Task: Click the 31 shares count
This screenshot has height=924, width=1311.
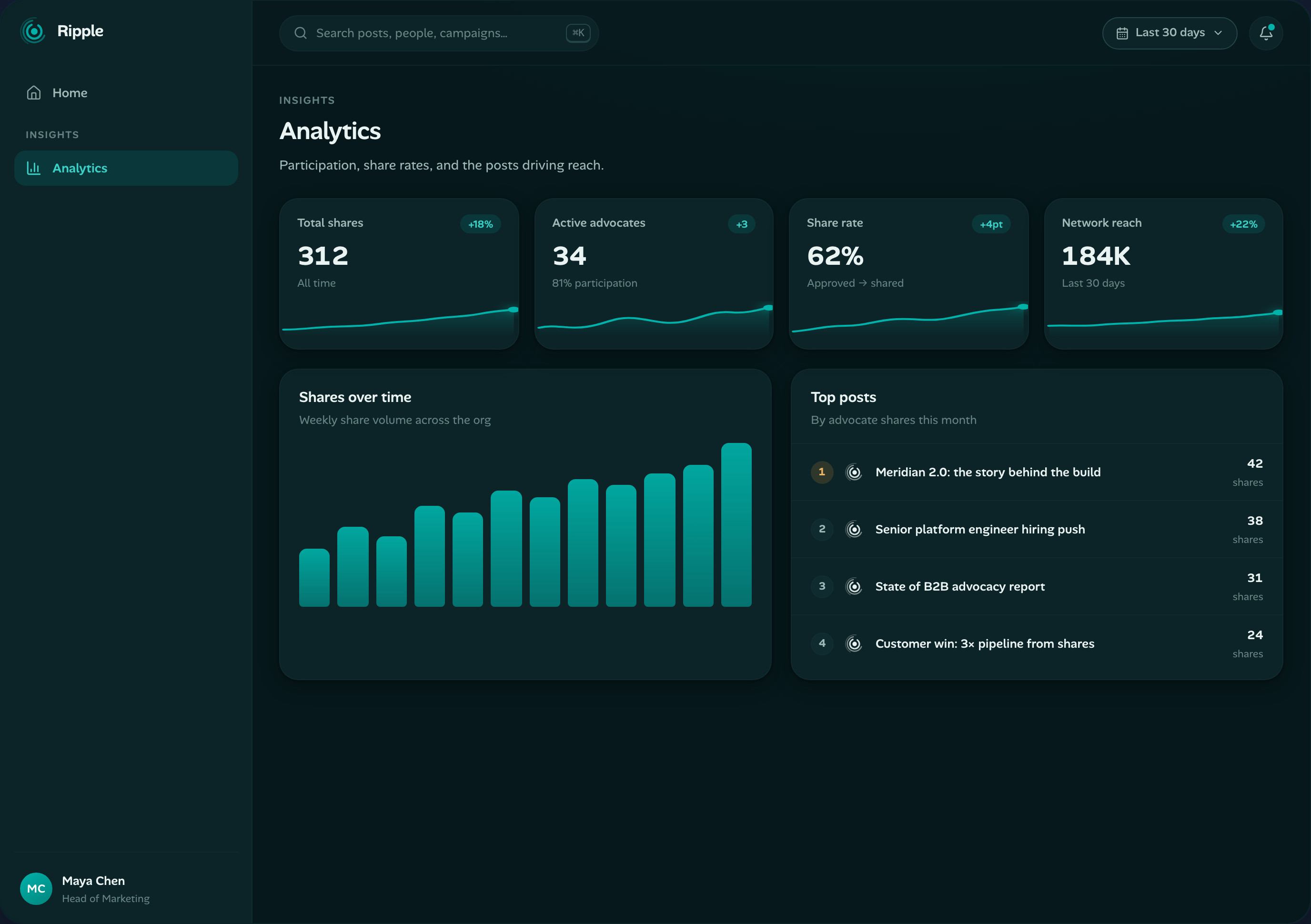Action: point(1254,578)
